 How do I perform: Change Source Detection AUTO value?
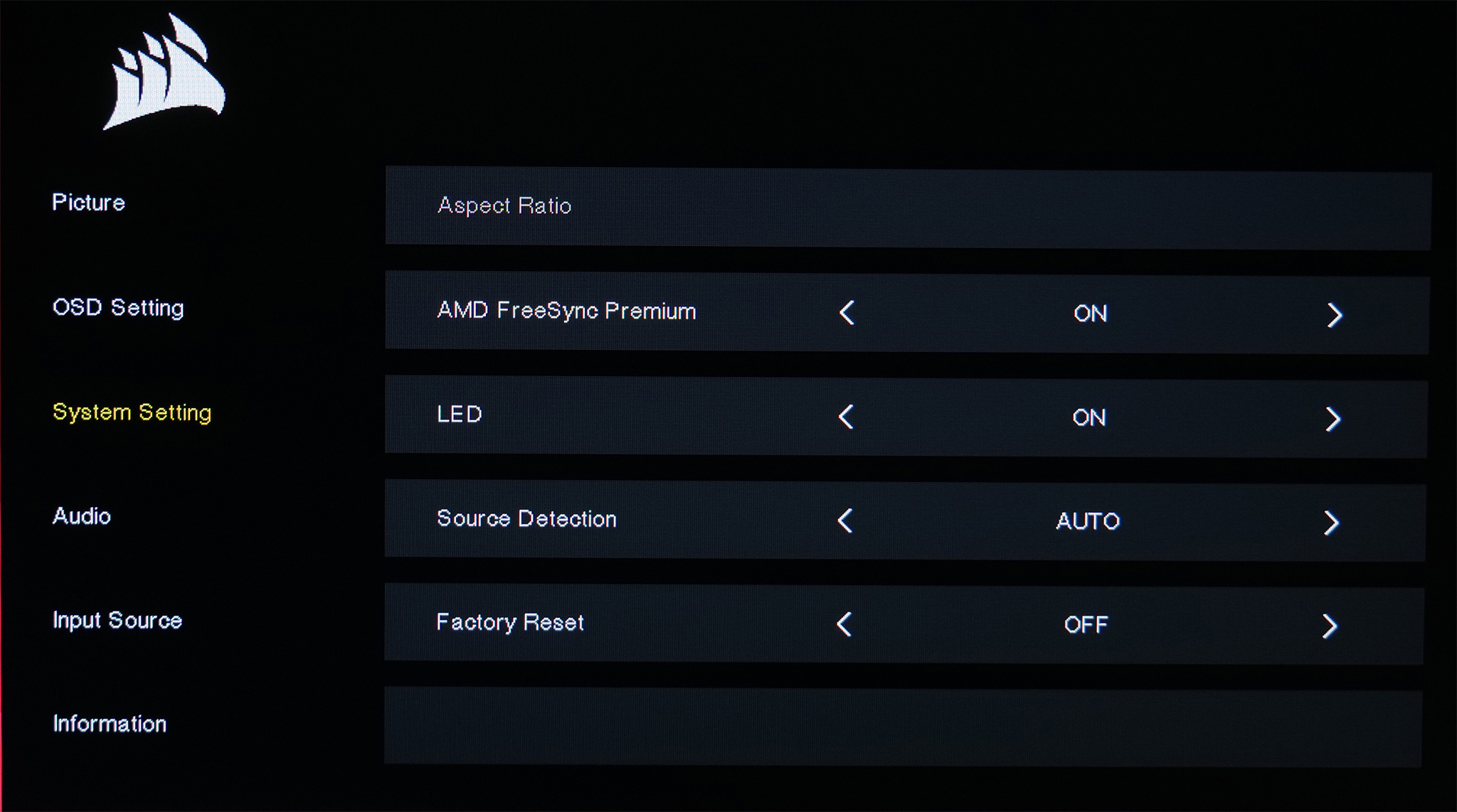(1088, 521)
